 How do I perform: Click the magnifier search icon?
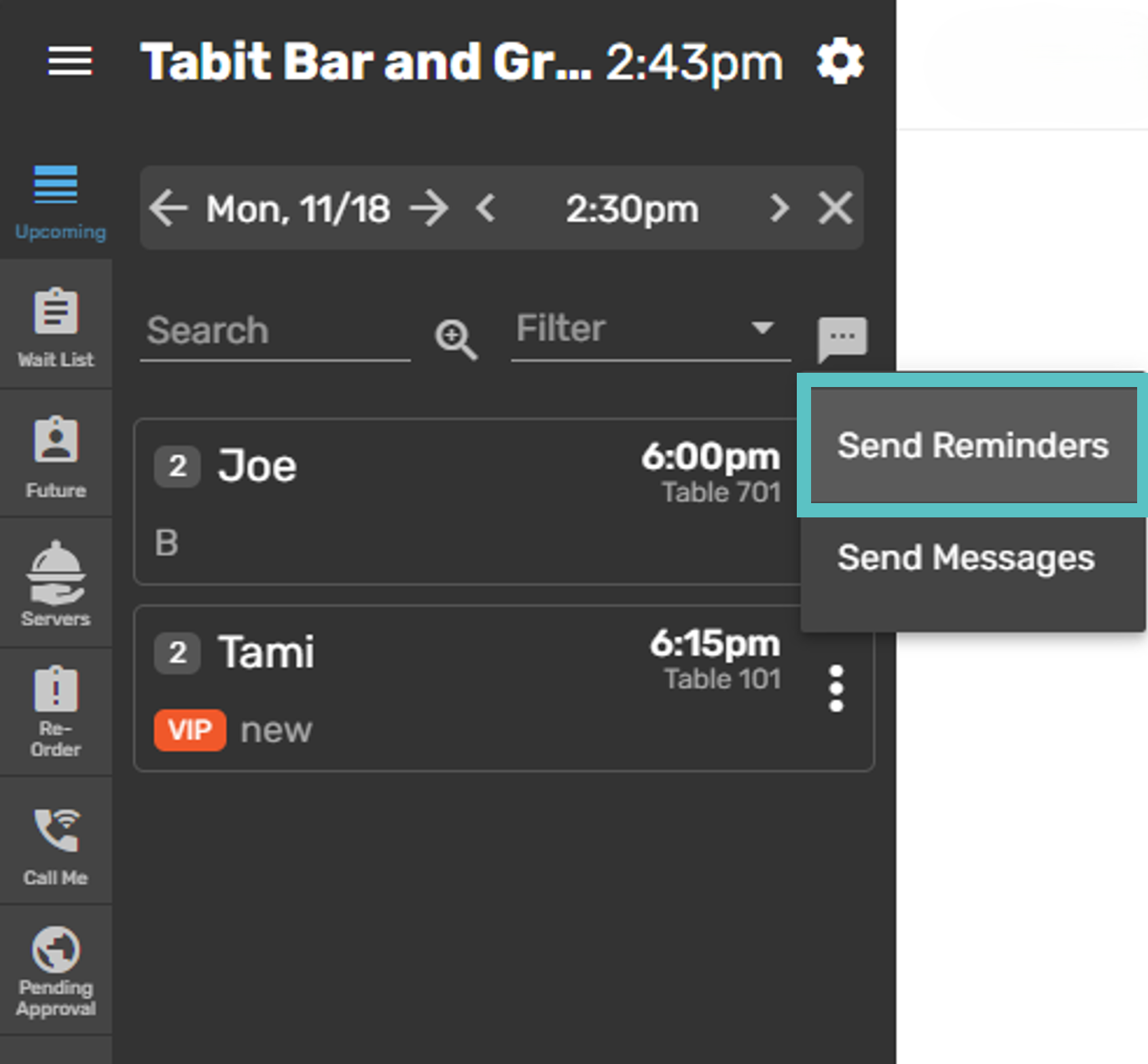(456, 338)
